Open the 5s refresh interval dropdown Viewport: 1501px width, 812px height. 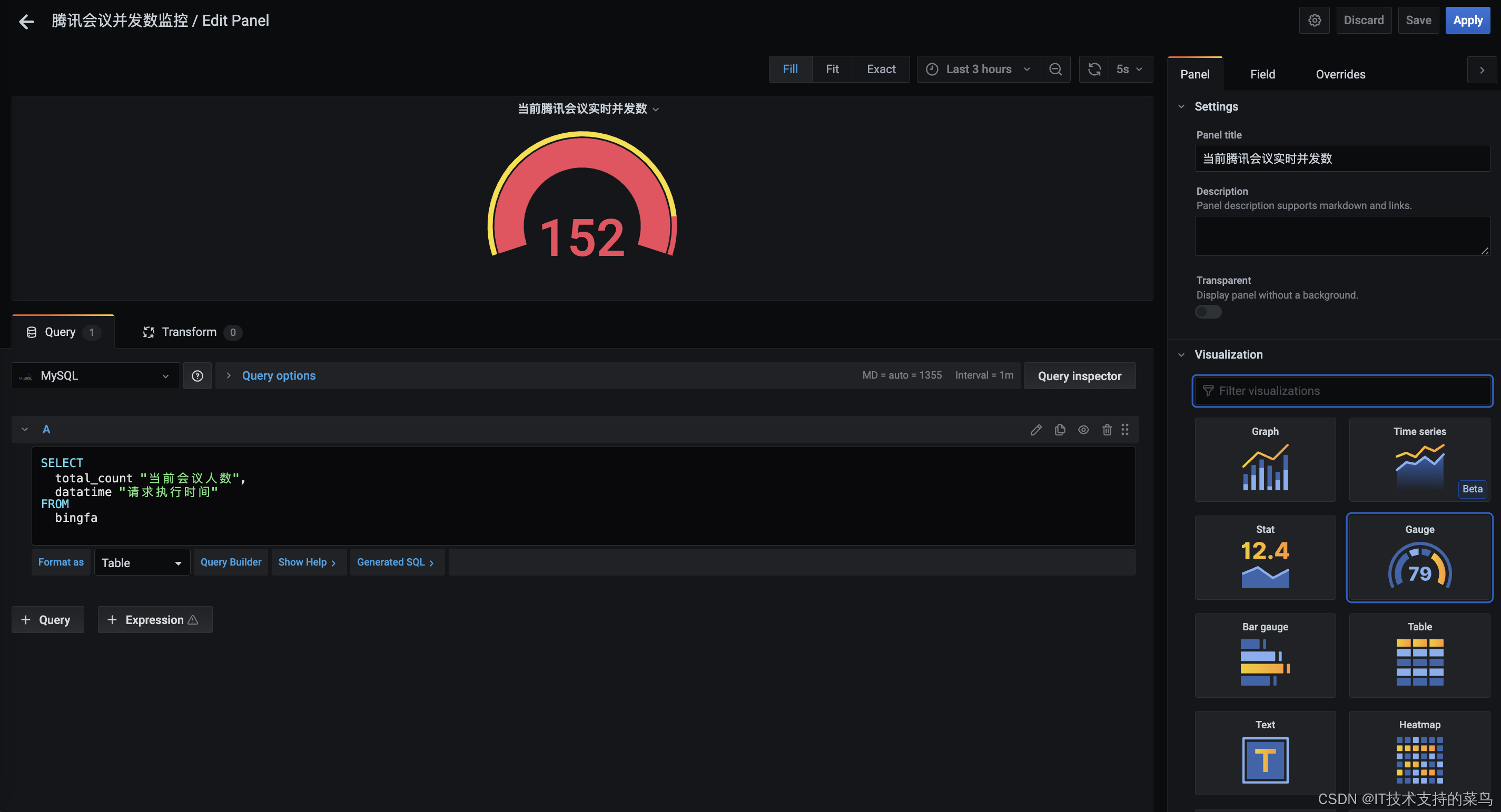click(x=1130, y=70)
